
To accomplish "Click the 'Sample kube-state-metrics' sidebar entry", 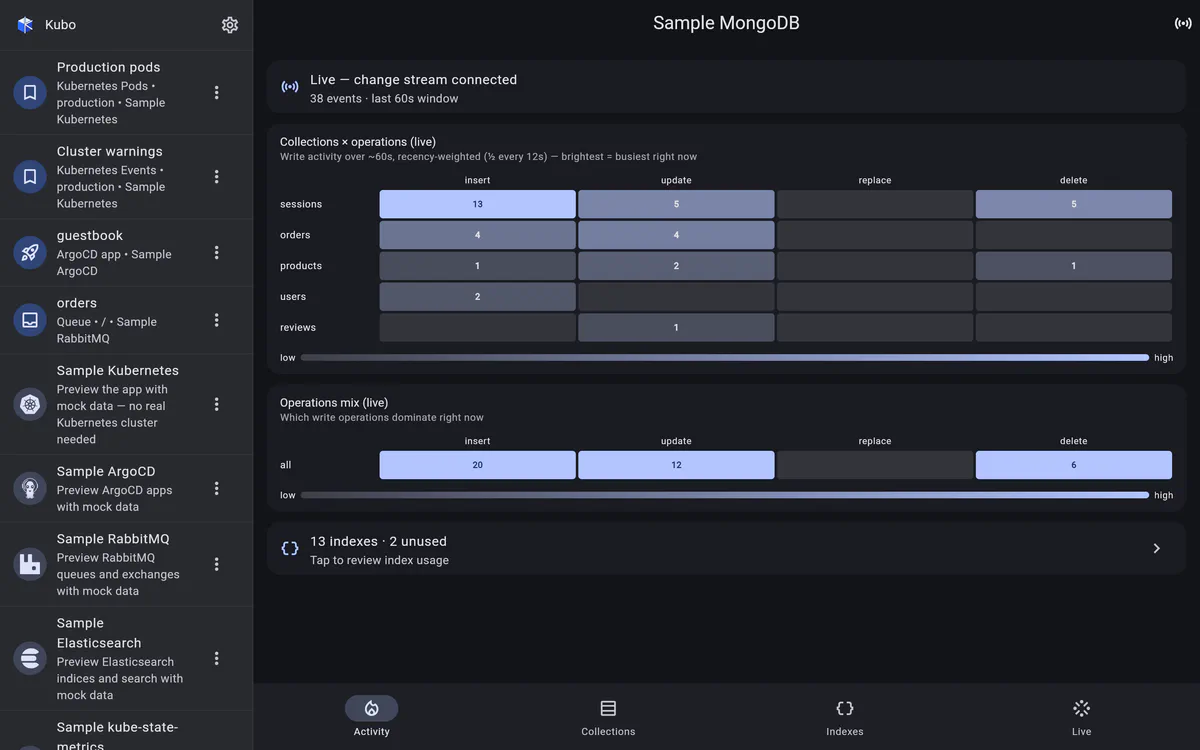I will click(126, 731).
